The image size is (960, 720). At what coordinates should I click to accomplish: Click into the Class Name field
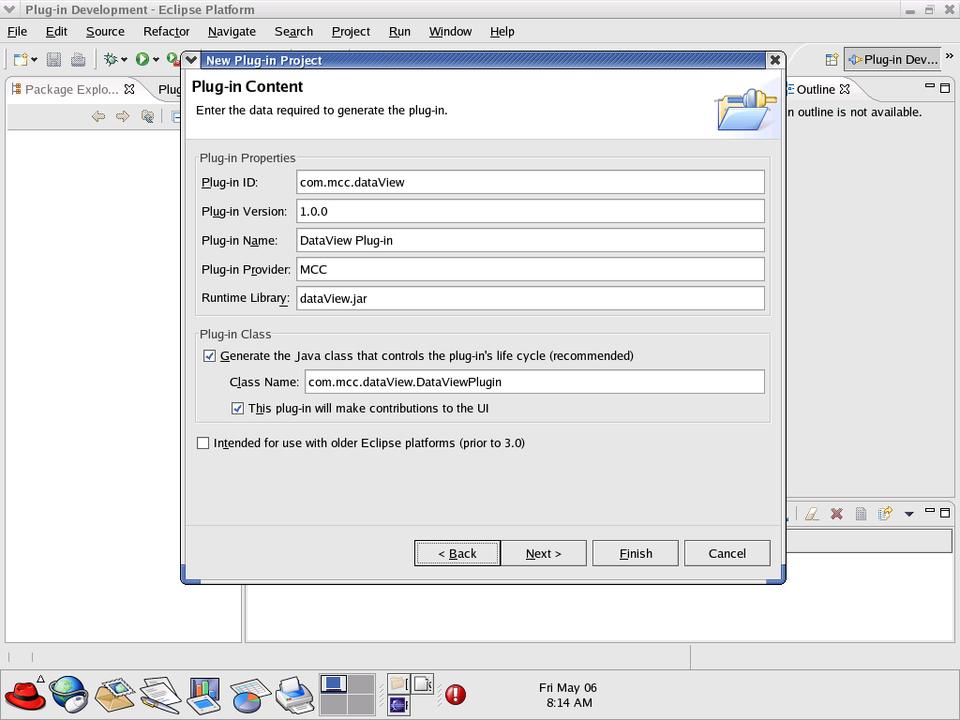point(534,382)
